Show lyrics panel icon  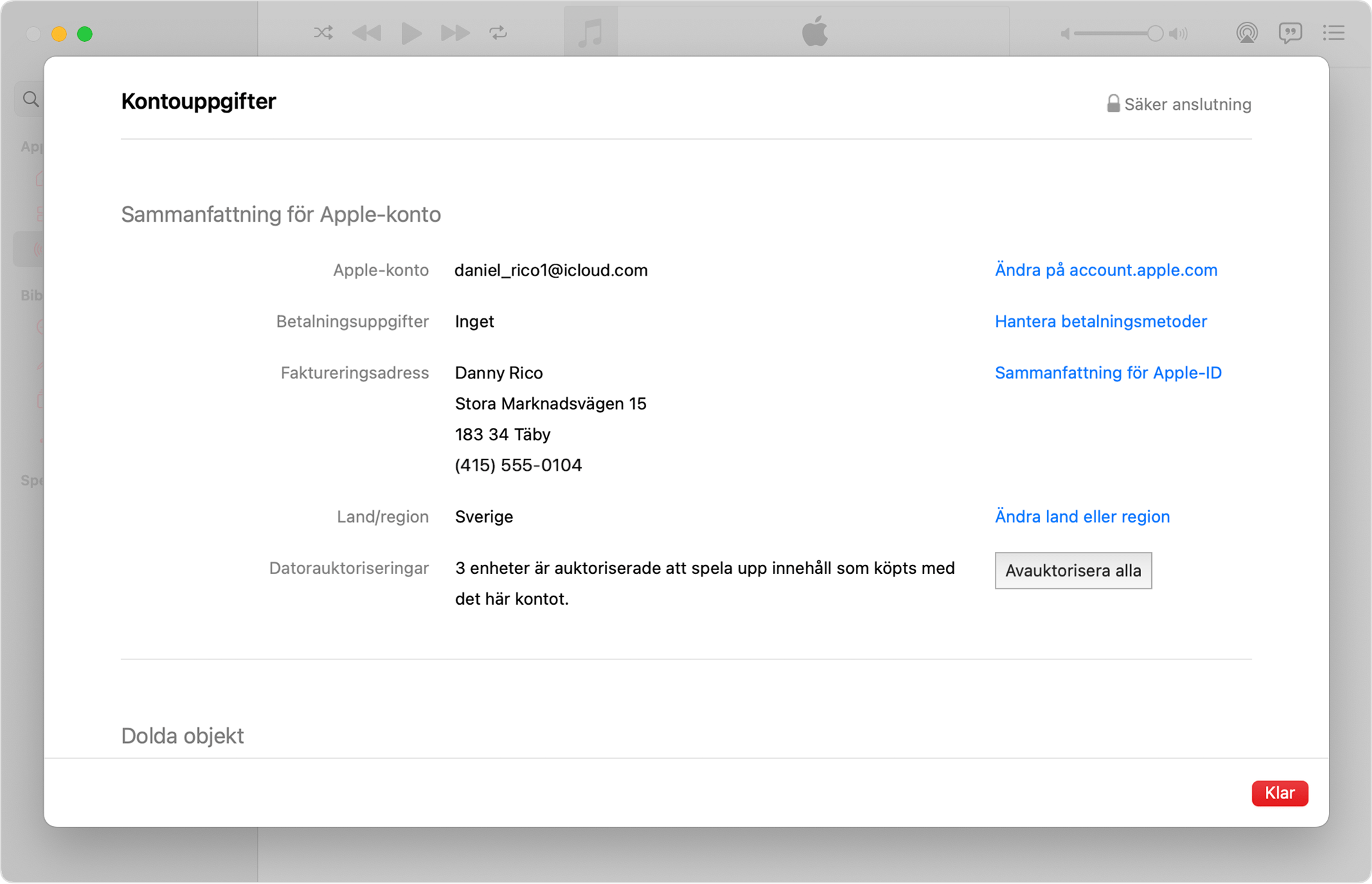(1290, 33)
